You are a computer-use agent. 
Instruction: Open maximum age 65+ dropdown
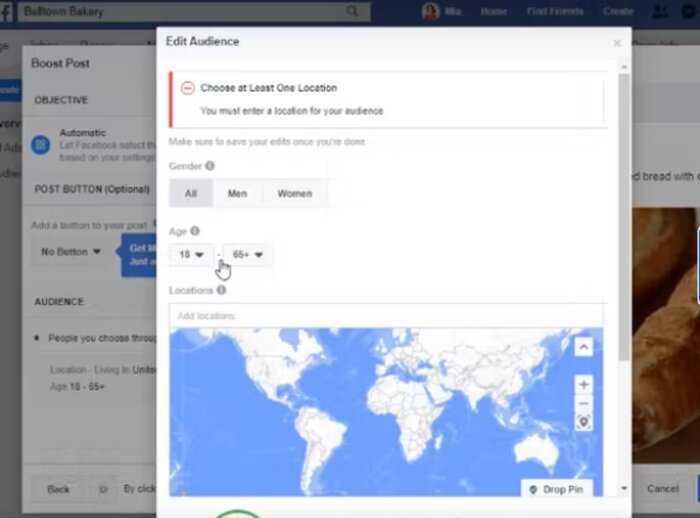coord(247,255)
